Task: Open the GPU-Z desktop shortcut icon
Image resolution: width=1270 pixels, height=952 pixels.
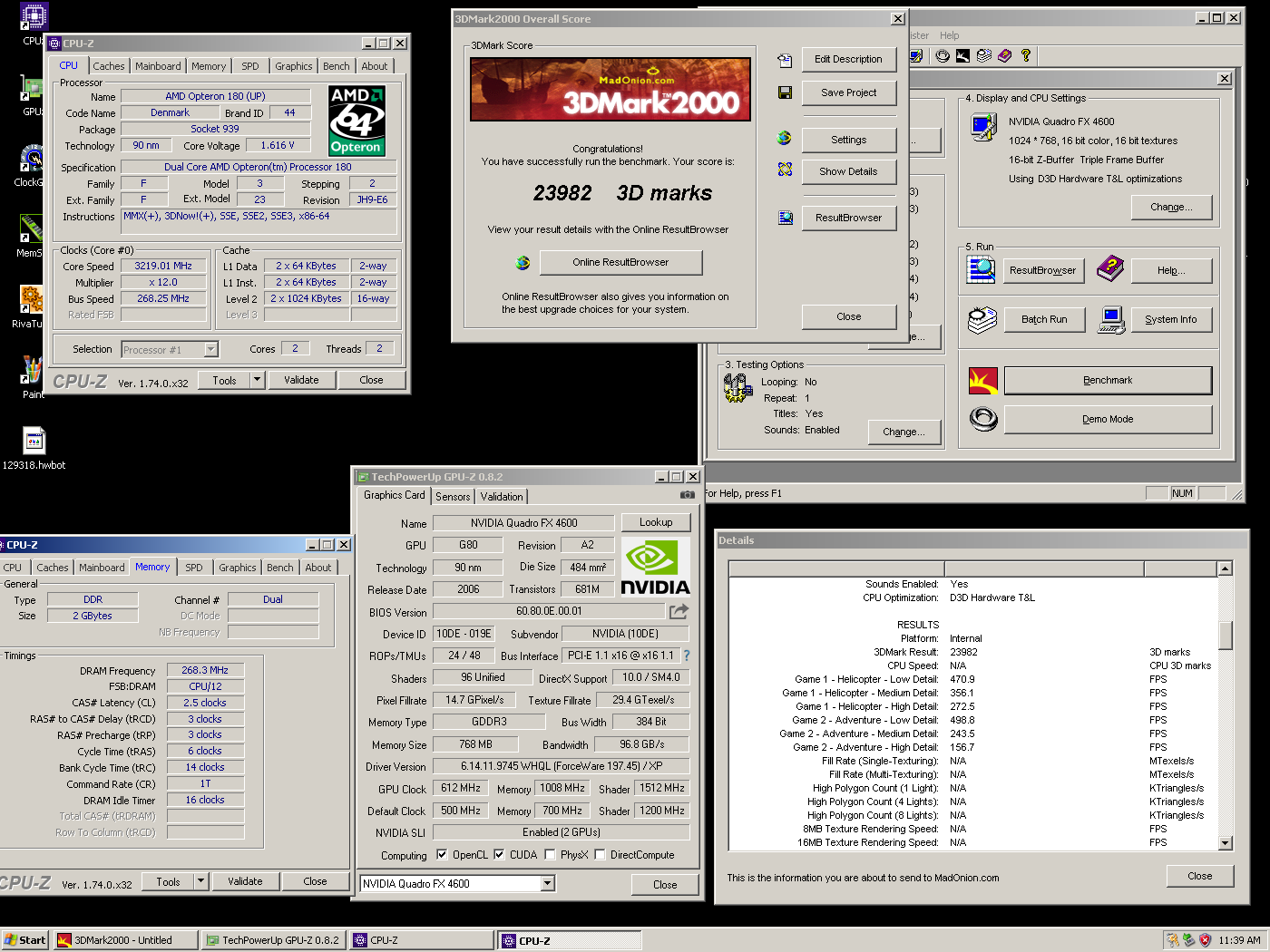Action: coord(33,88)
